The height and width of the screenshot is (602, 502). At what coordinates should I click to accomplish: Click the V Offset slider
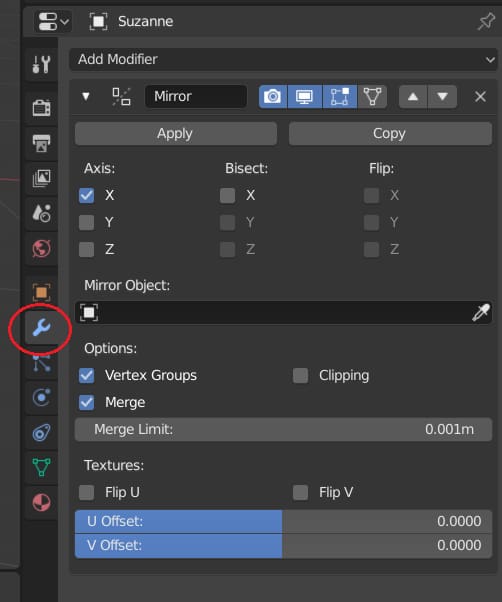pyautogui.click(x=283, y=546)
